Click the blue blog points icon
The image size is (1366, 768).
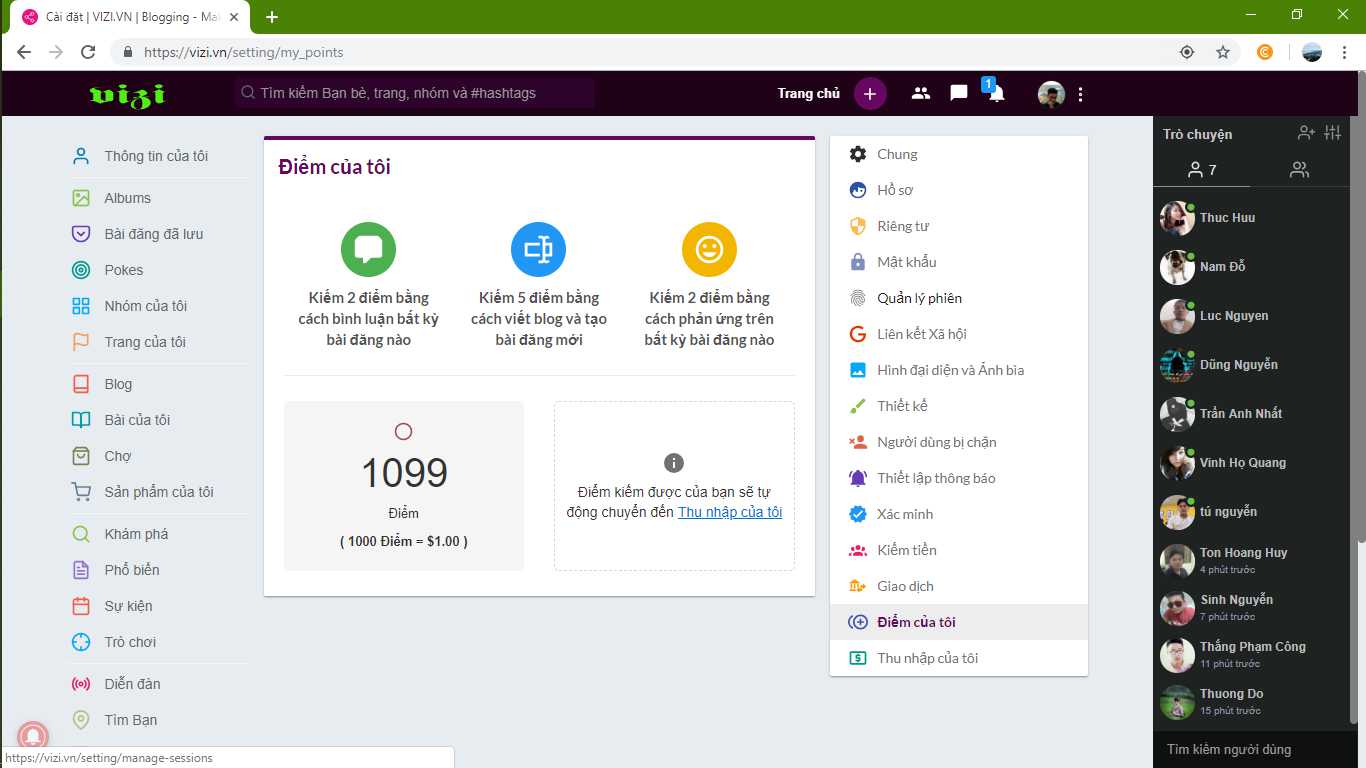click(538, 250)
